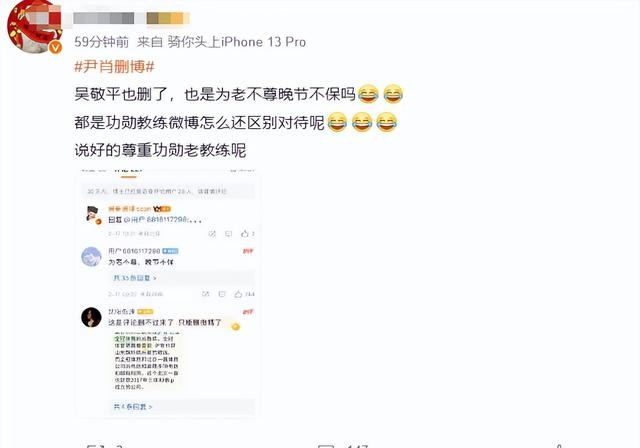Click the dark avatar of third commenter
This screenshot has height=448, width=640.
91,317
